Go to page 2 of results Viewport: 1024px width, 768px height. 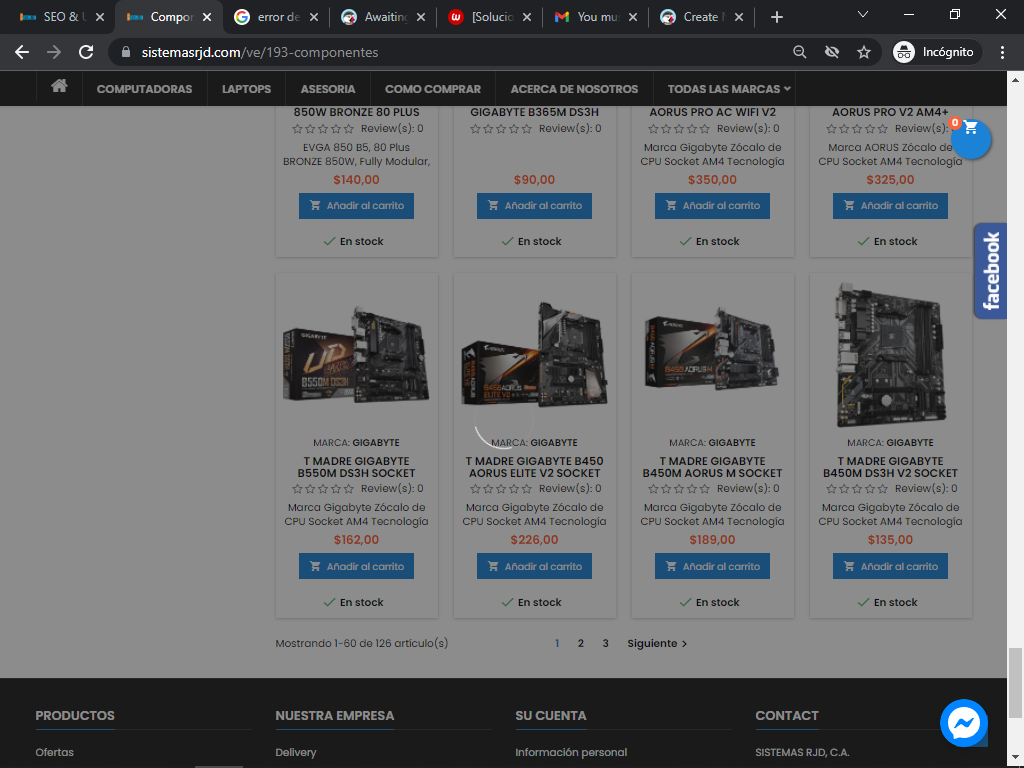tap(581, 643)
